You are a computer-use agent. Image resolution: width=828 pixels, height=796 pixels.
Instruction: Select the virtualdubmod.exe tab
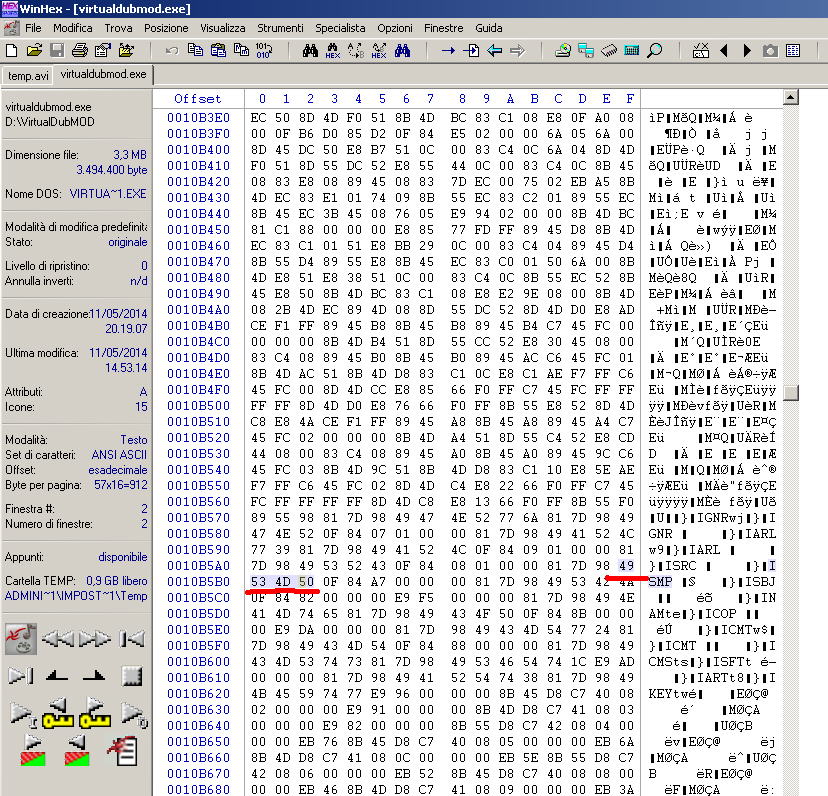pos(104,74)
